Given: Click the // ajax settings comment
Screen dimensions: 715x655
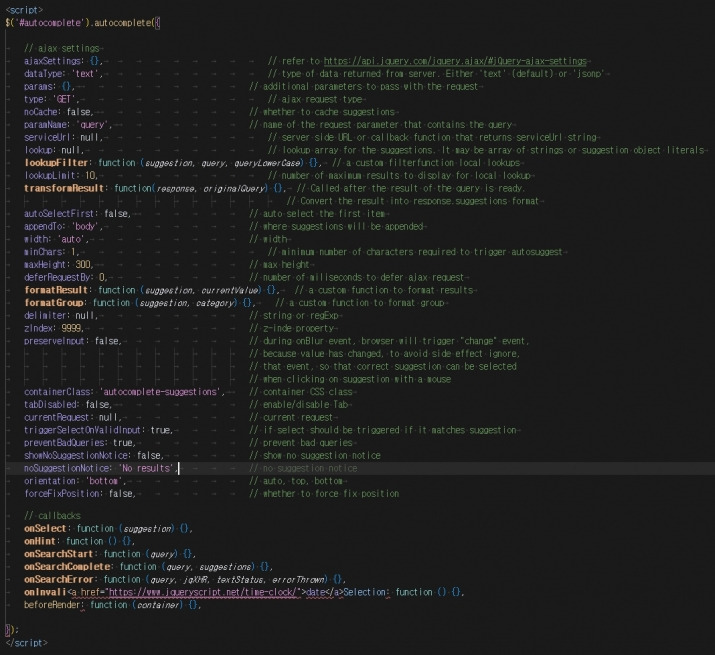Looking at the screenshot, I should 62,48.
